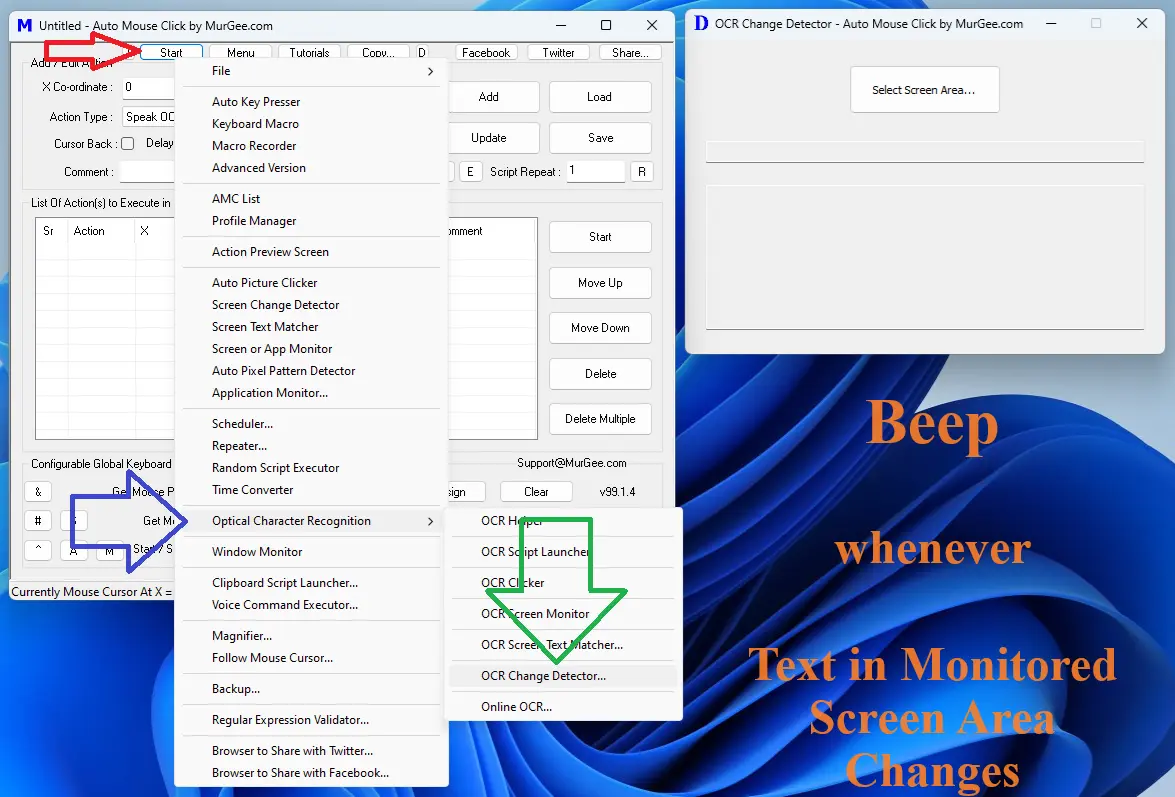Click the Delete button
The height and width of the screenshot is (797, 1175).
pyautogui.click(x=600, y=374)
